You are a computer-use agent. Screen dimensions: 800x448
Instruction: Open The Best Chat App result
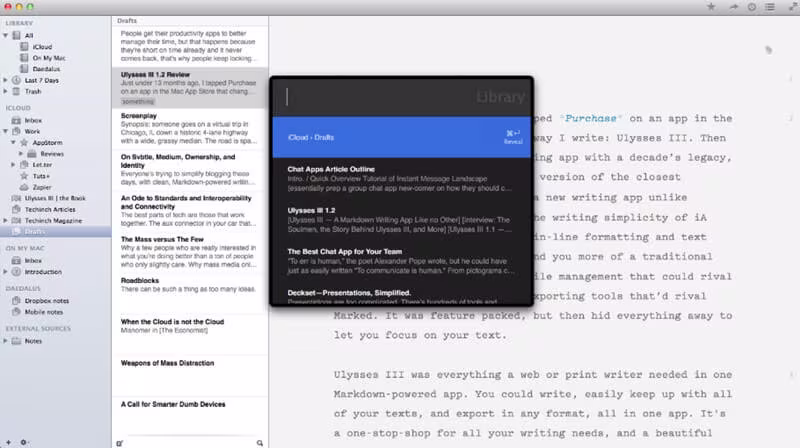coord(402,261)
